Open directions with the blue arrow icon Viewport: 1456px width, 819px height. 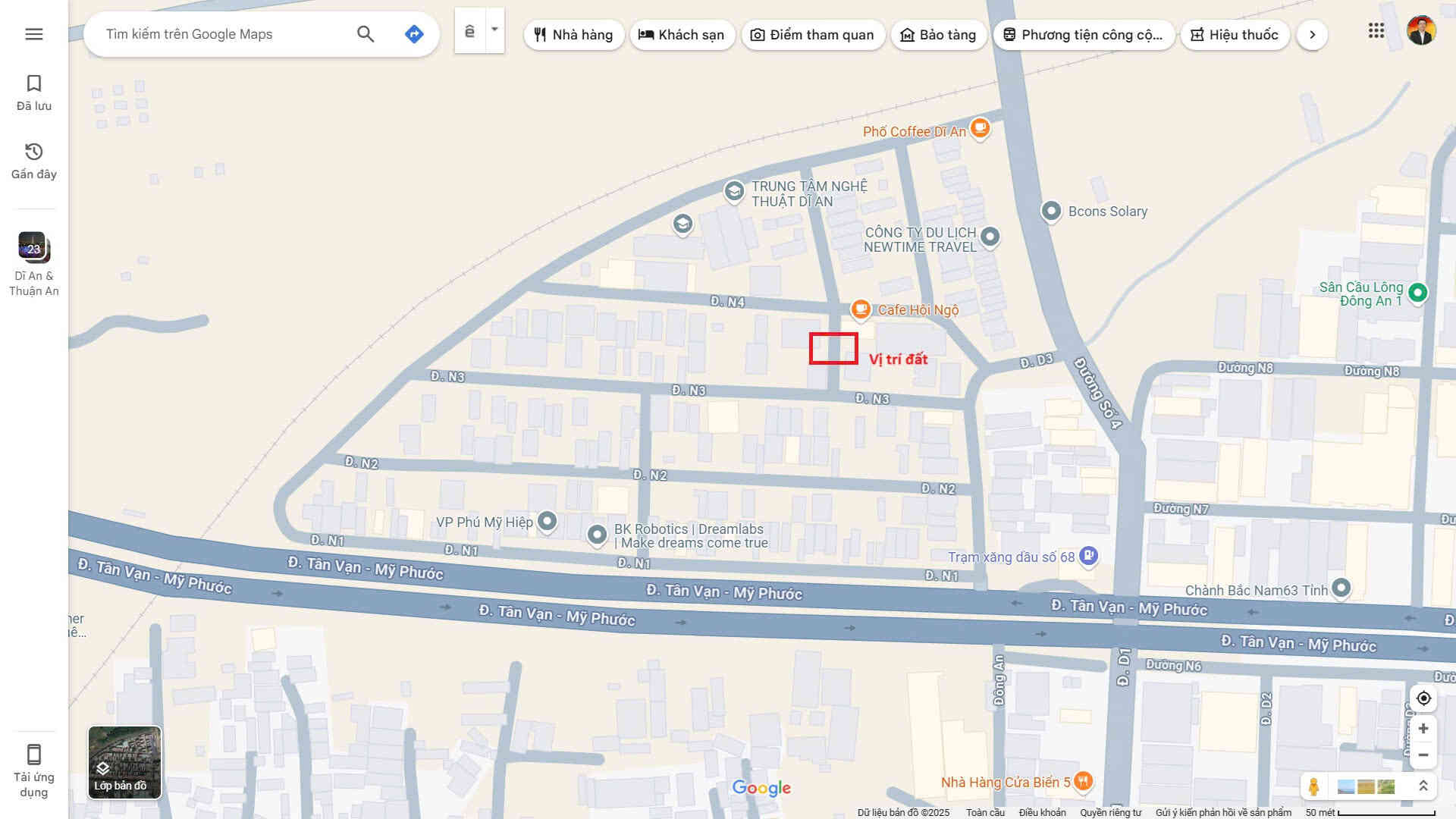(414, 34)
